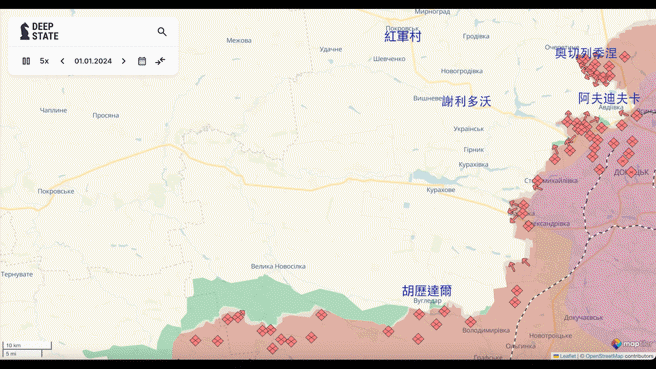Click the 謝利多沃 map label
This screenshot has width=656, height=369.
click(466, 101)
